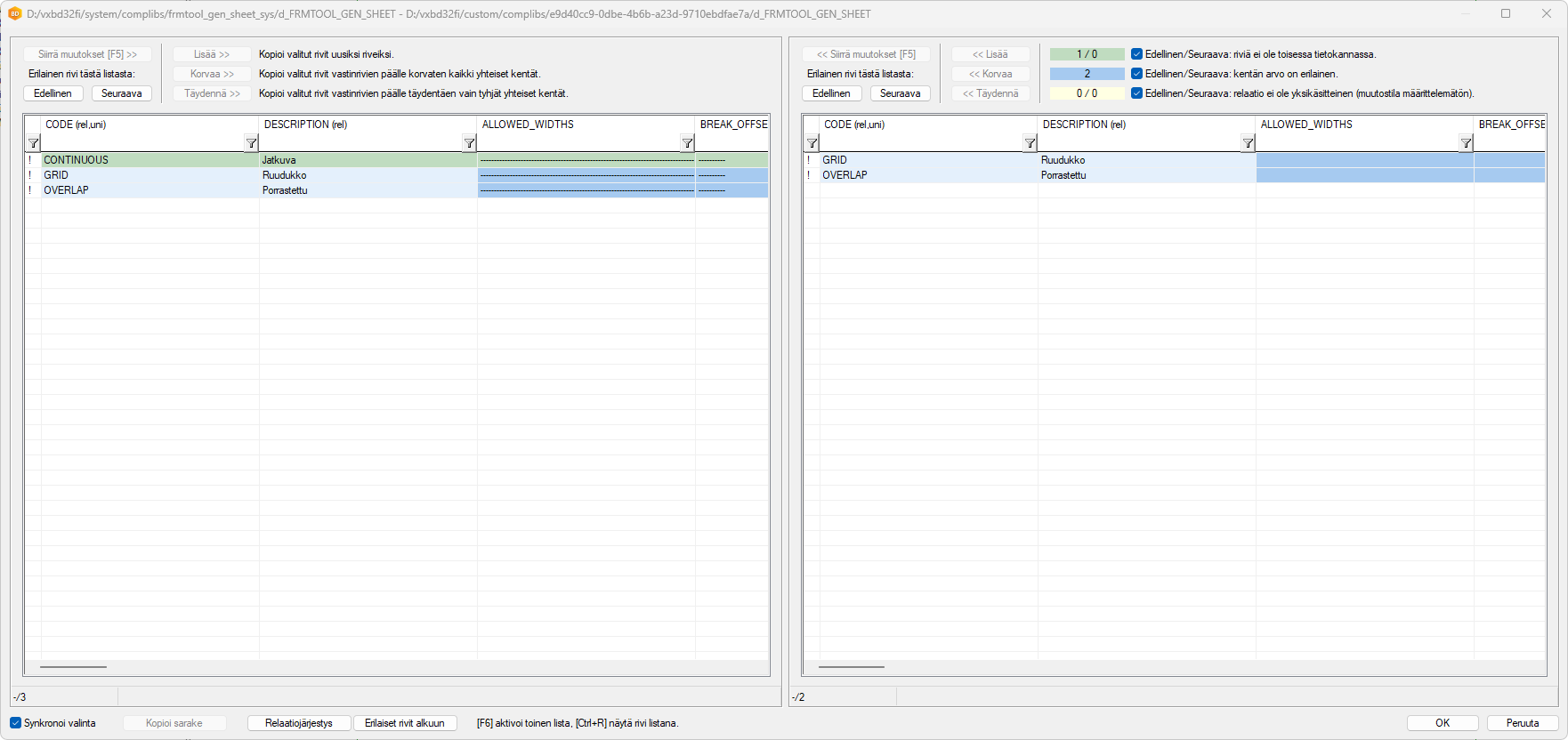Open filter for right table CODE column

coord(1030,143)
